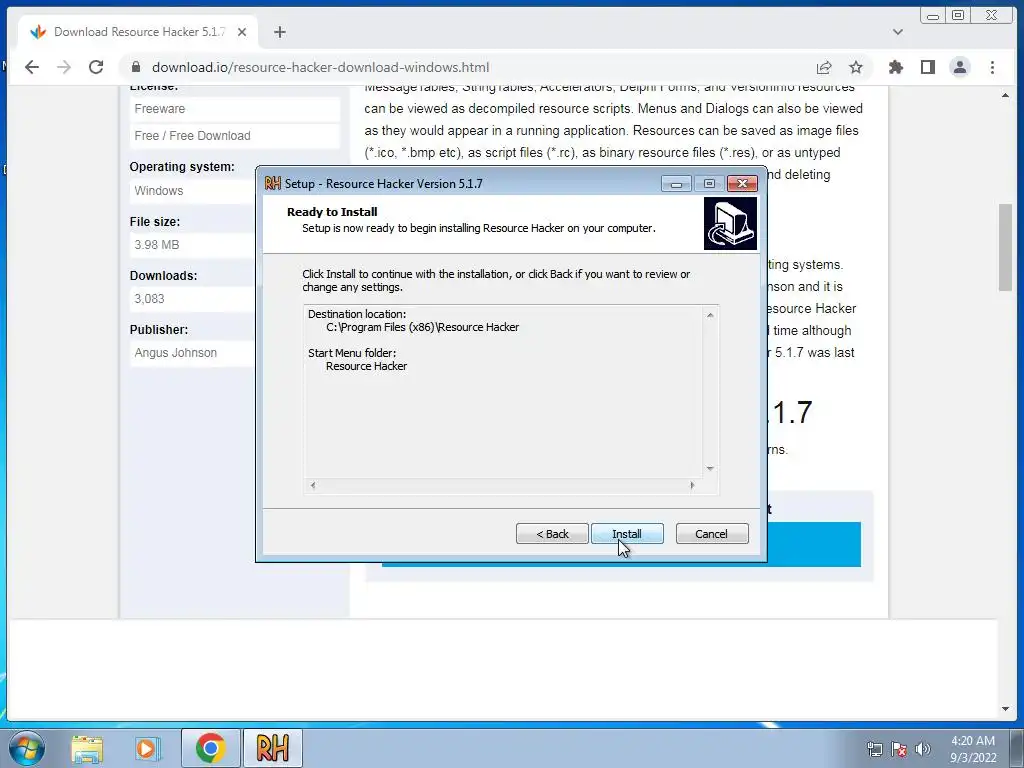The height and width of the screenshot is (768, 1024).
Task: Open volume speaker icon in tray
Action: point(923,749)
